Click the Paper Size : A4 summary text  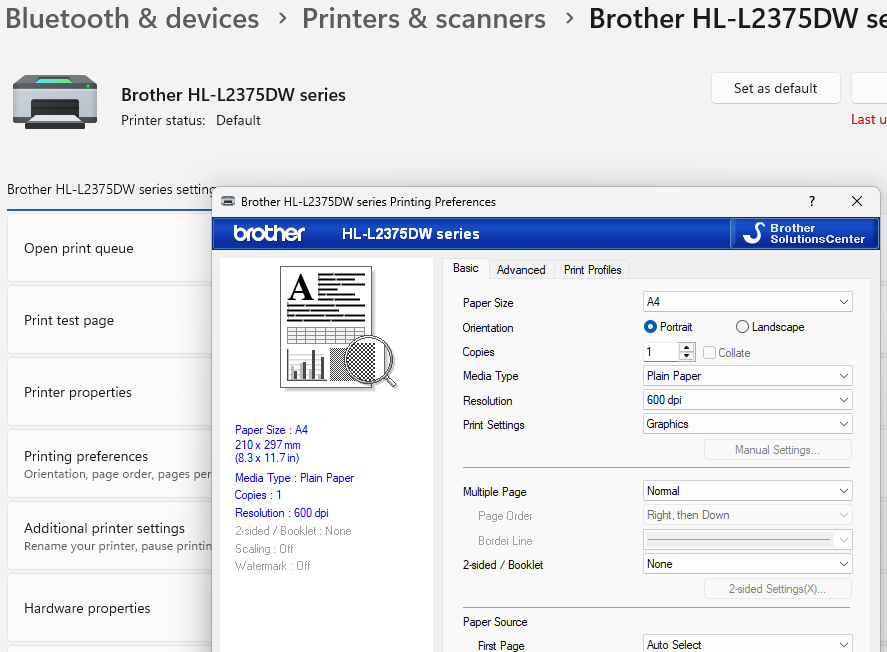pyautogui.click(x=271, y=430)
